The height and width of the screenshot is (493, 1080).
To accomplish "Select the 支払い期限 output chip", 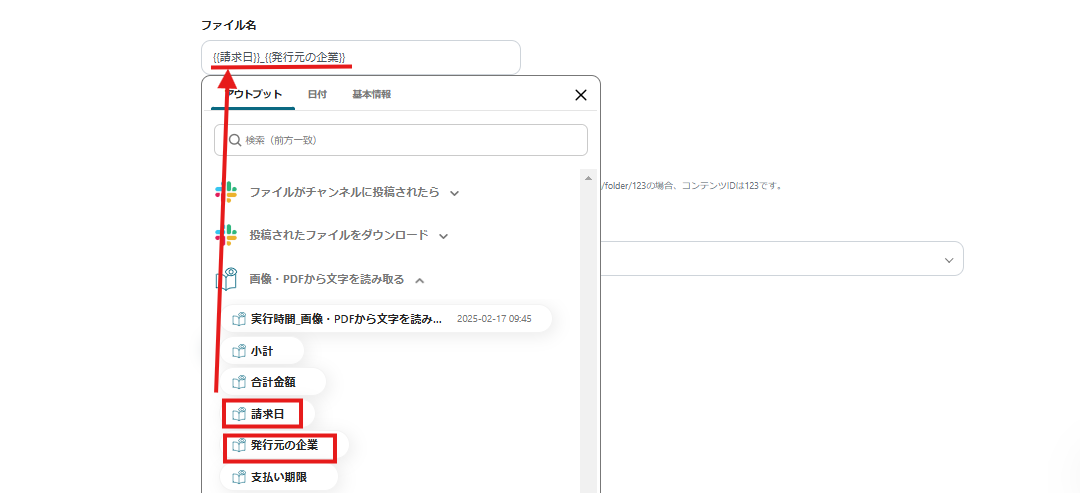I will point(279,476).
